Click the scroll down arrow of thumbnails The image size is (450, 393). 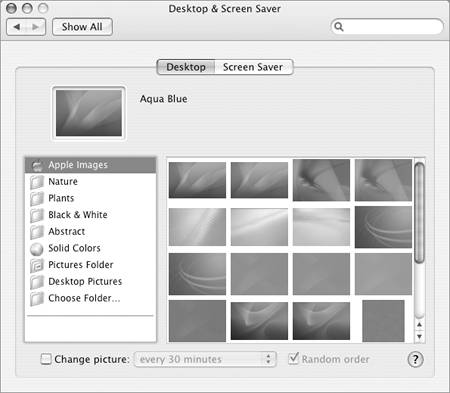click(419, 337)
